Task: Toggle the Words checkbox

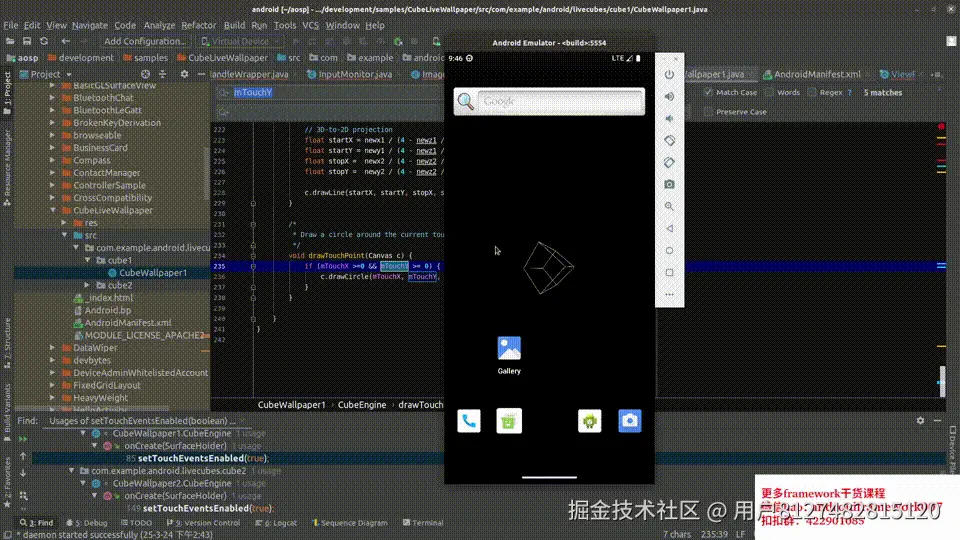Action: click(x=769, y=92)
